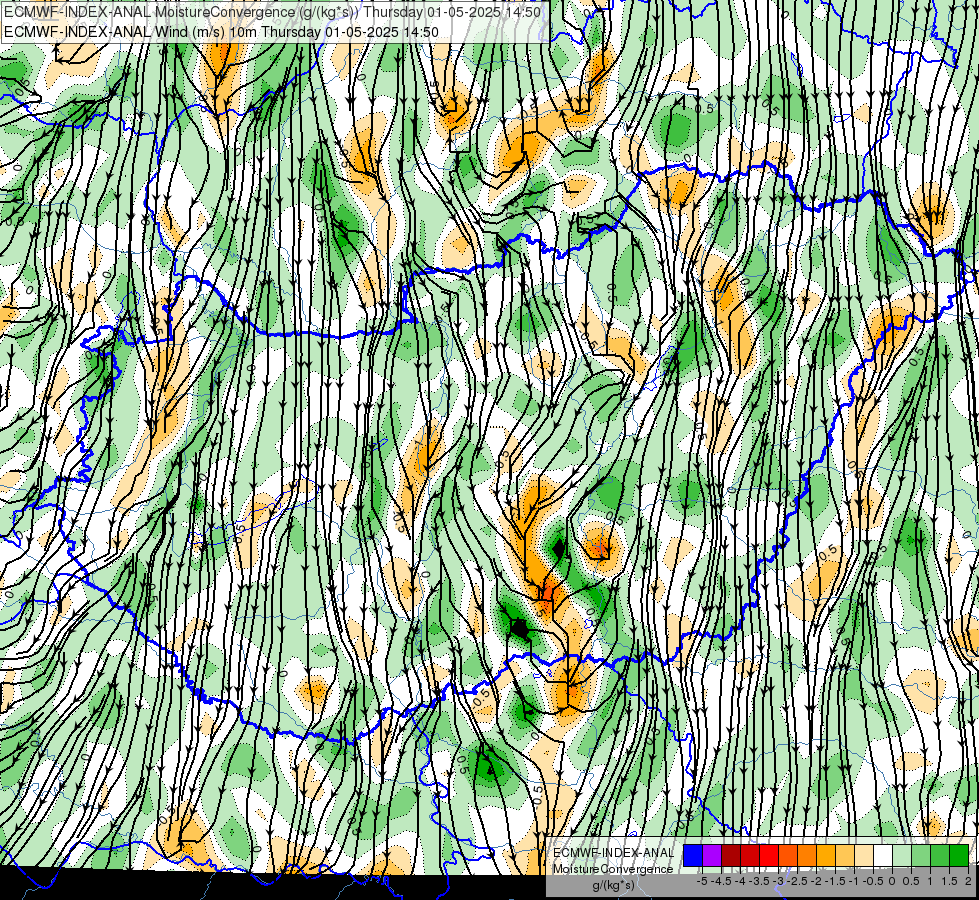979x900 pixels.
Task: Click the Wind (m/s) 10m title line
Action: (221, 32)
